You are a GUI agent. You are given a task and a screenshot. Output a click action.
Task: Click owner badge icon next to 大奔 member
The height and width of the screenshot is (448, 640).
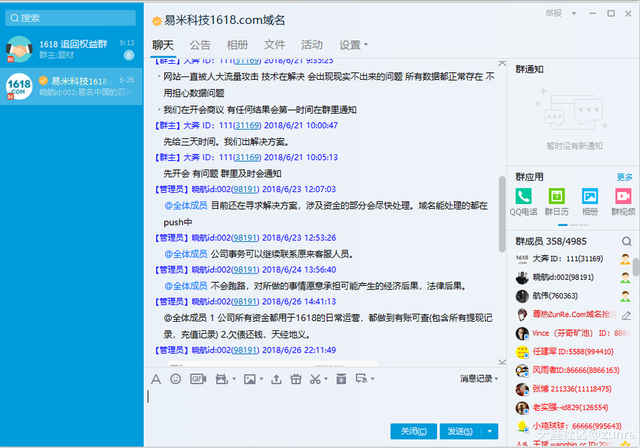pos(625,259)
